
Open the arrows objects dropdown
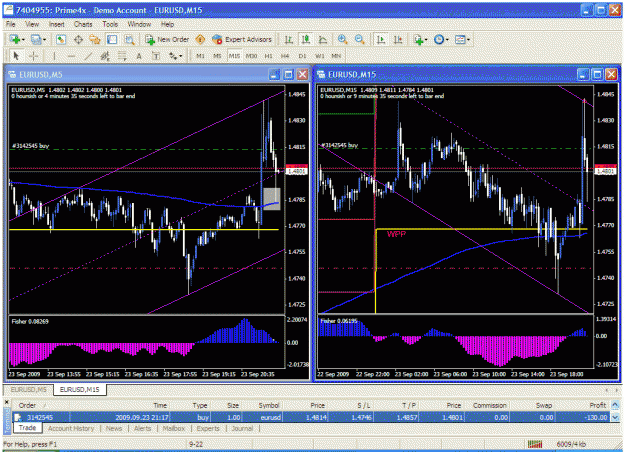click(175, 56)
